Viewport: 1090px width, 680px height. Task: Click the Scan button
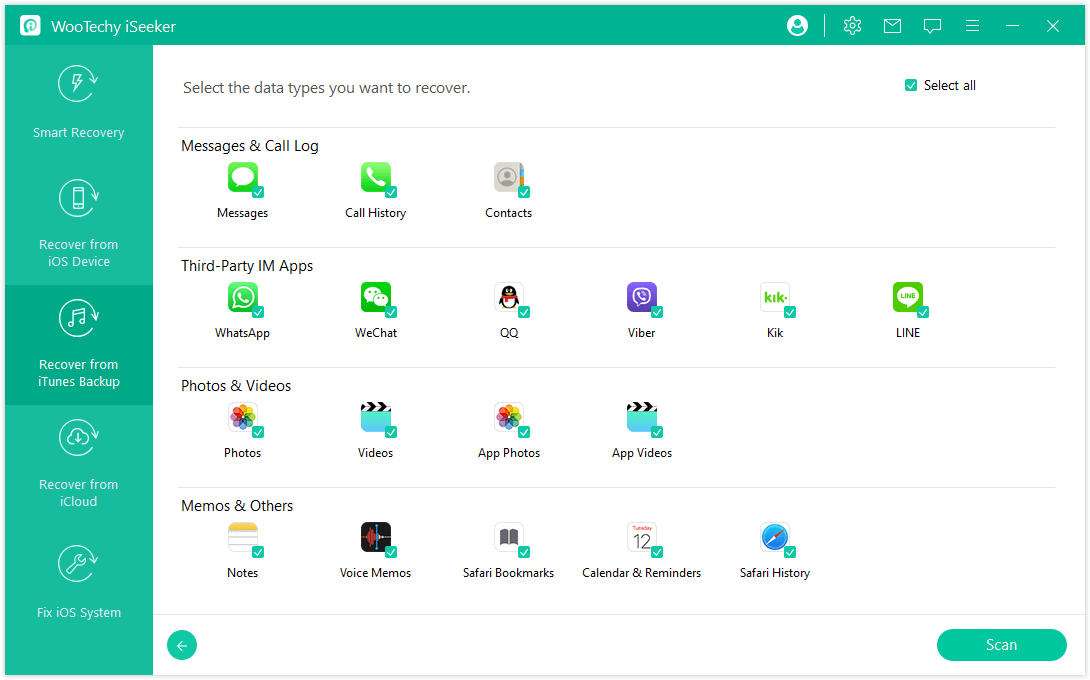pyautogui.click(x=1001, y=645)
